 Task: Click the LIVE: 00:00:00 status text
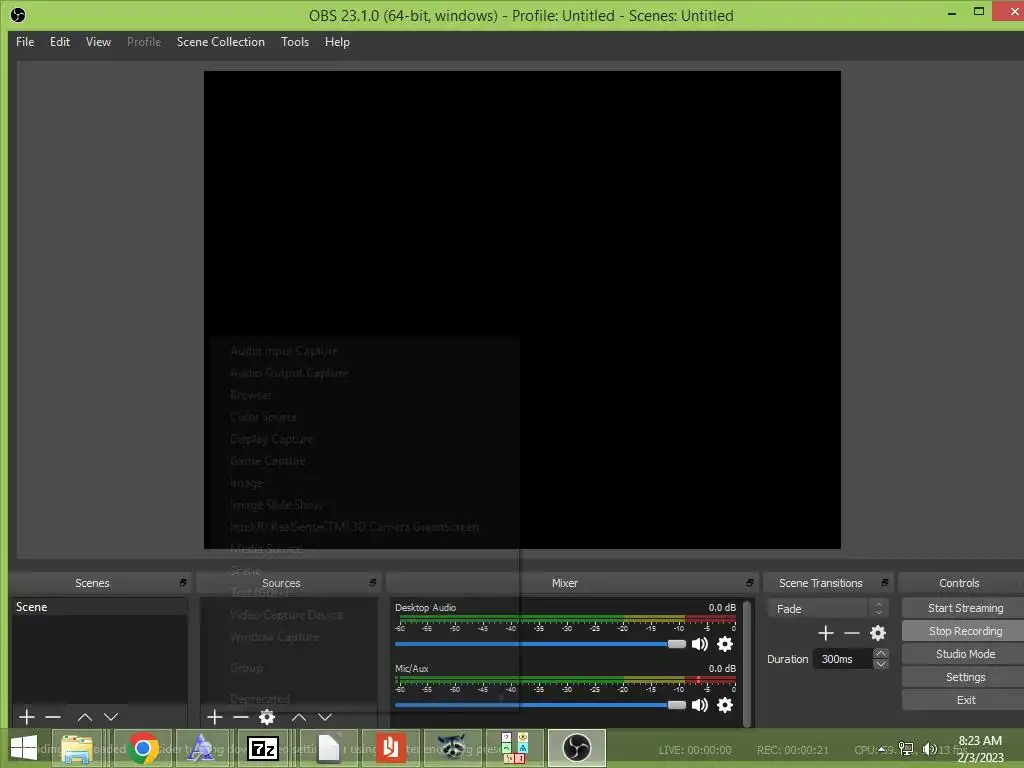(695, 750)
